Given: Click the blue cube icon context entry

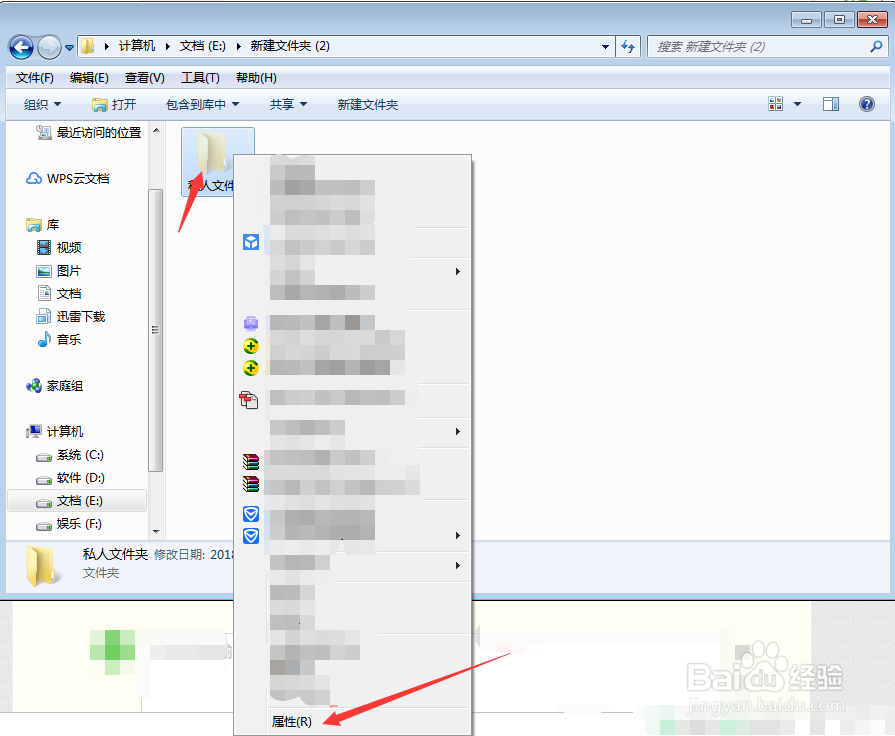Looking at the screenshot, I should (x=251, y=242).
